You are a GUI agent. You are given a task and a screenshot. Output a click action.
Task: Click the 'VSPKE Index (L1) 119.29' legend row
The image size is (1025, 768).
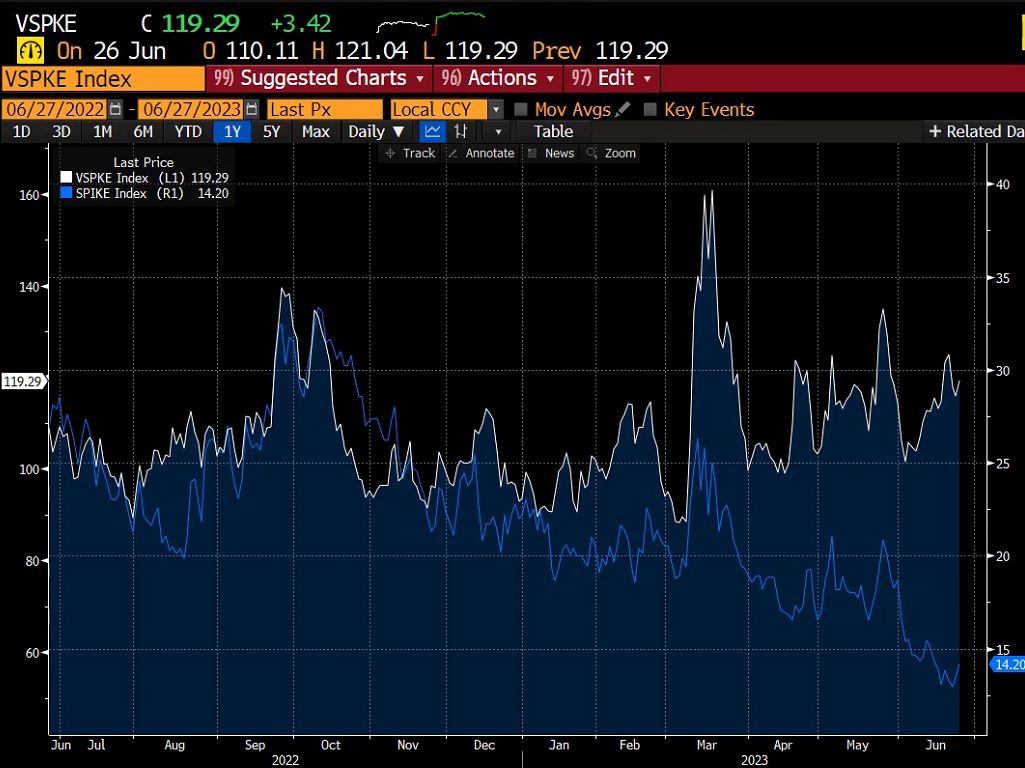tap(144, 178)
